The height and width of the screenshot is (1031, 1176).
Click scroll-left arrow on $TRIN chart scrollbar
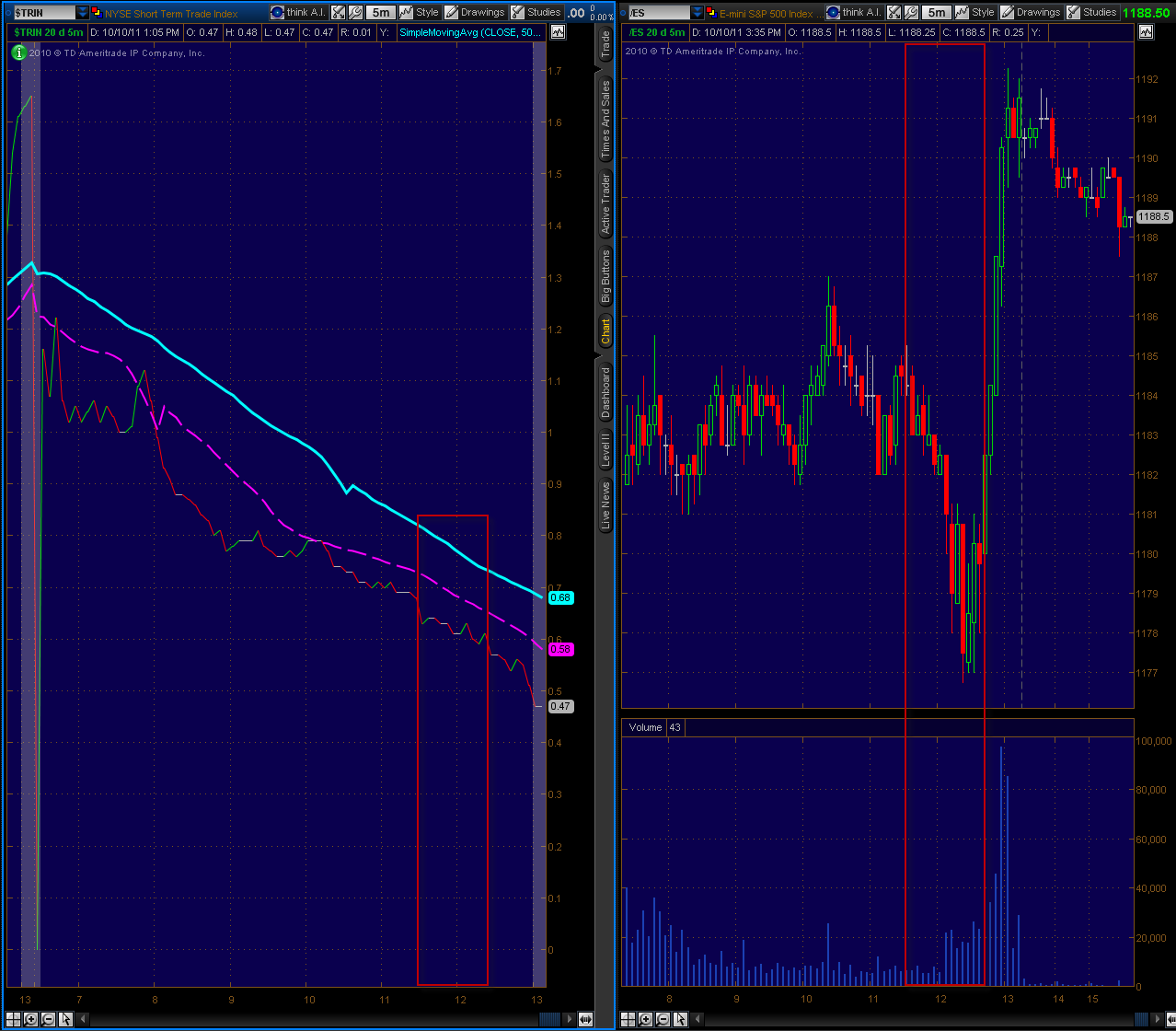point(84,1019)
